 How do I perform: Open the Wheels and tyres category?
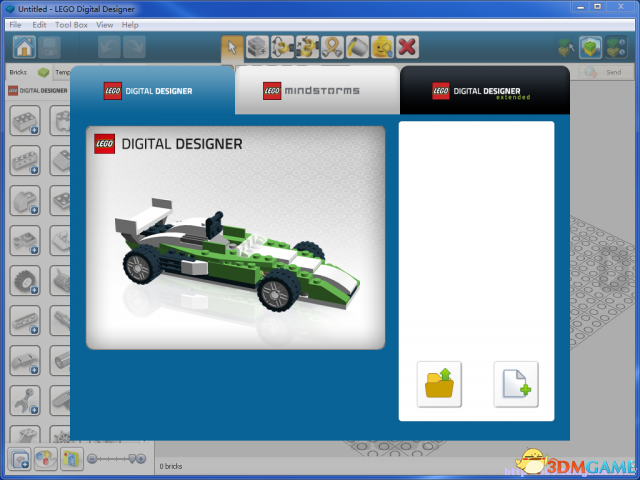tap(25, 281)
